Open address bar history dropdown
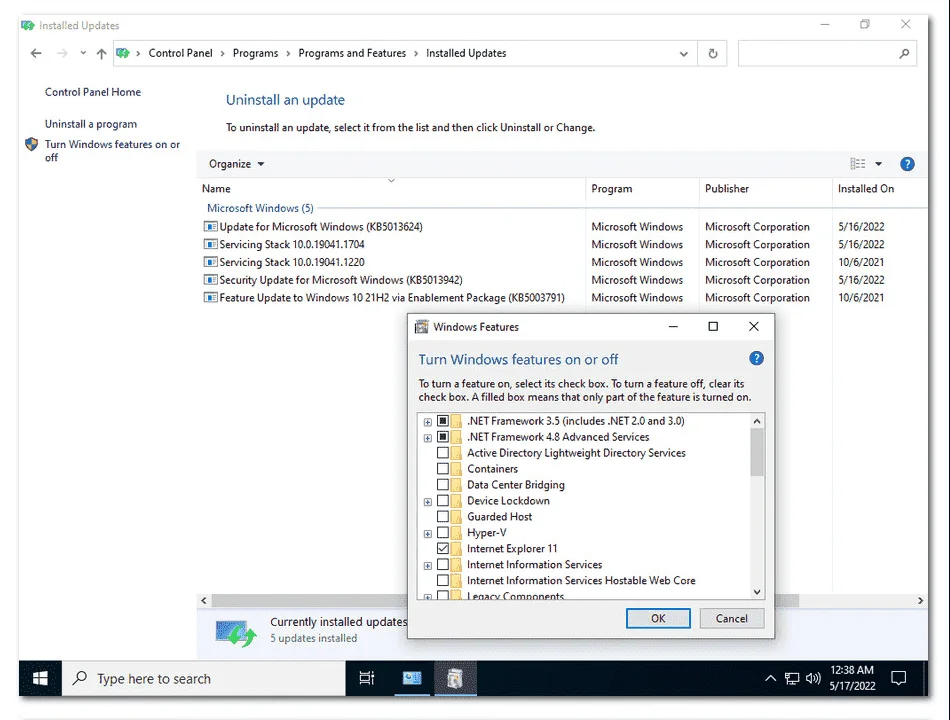950x720 pixels. pyautogui.click(x=683, y=53)
